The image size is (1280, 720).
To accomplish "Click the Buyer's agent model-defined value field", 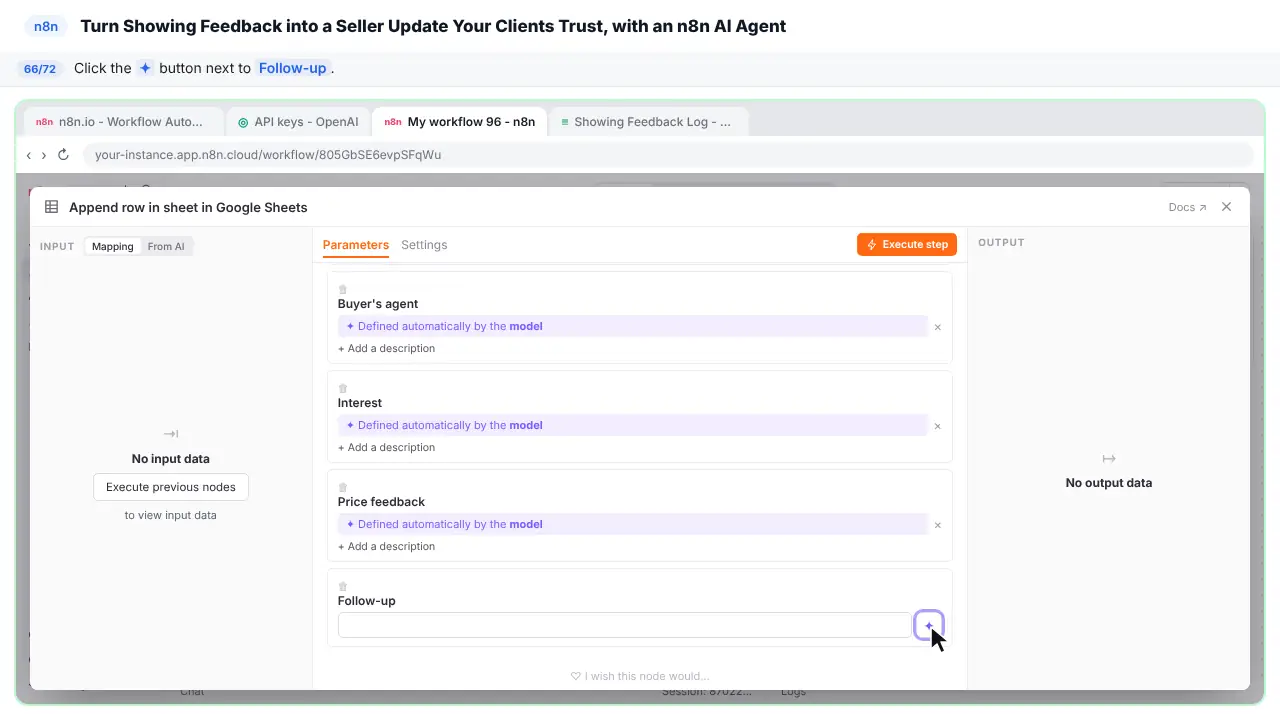I will tap(633, 326).
